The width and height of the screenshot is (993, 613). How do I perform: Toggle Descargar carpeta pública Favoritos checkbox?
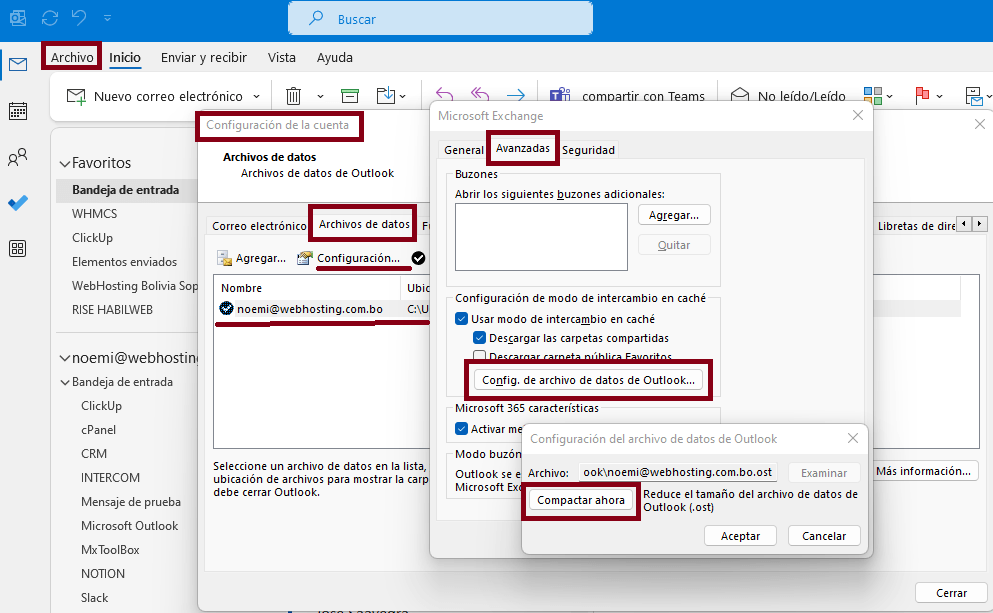click(x=479, y=356)
